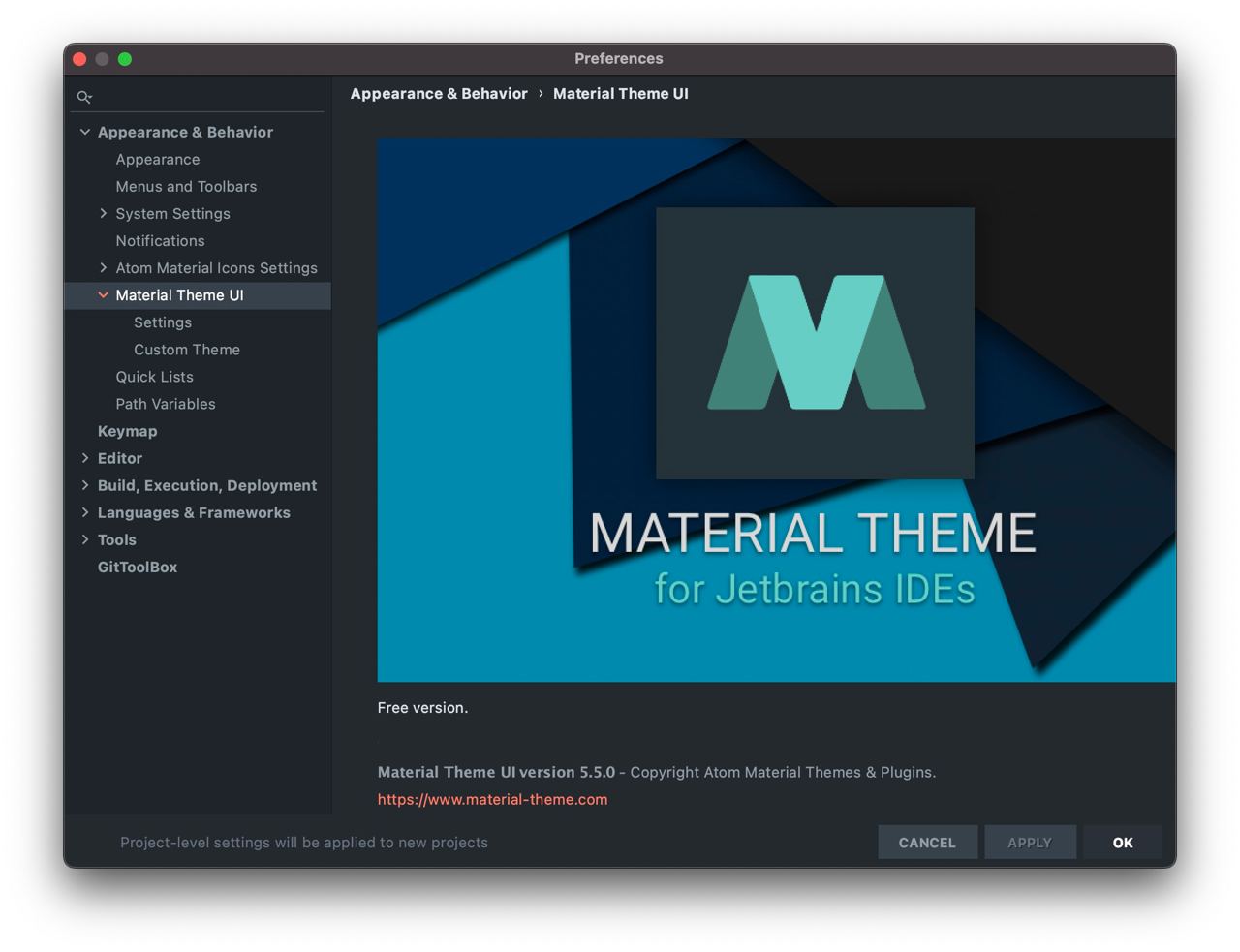Click the green zoom window button
Viewport: 1240px width, 952px height.
125,59
